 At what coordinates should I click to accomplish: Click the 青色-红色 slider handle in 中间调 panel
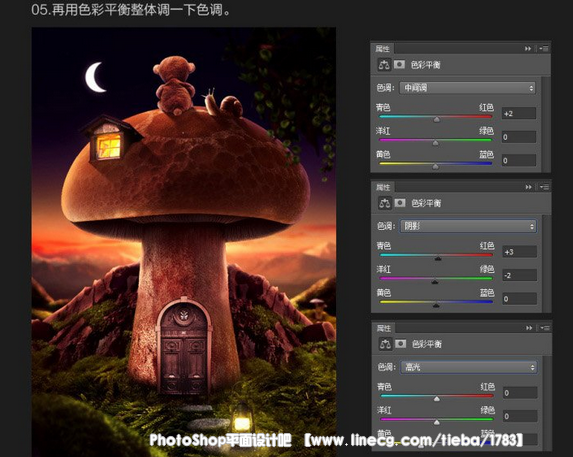(x=437, y=119)
